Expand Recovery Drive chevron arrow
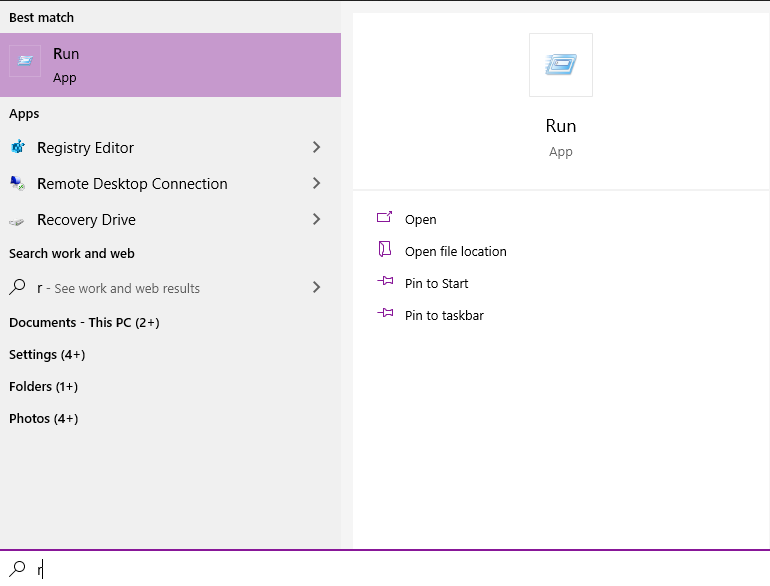Screen dimensions: 770x586 (316, 220)
